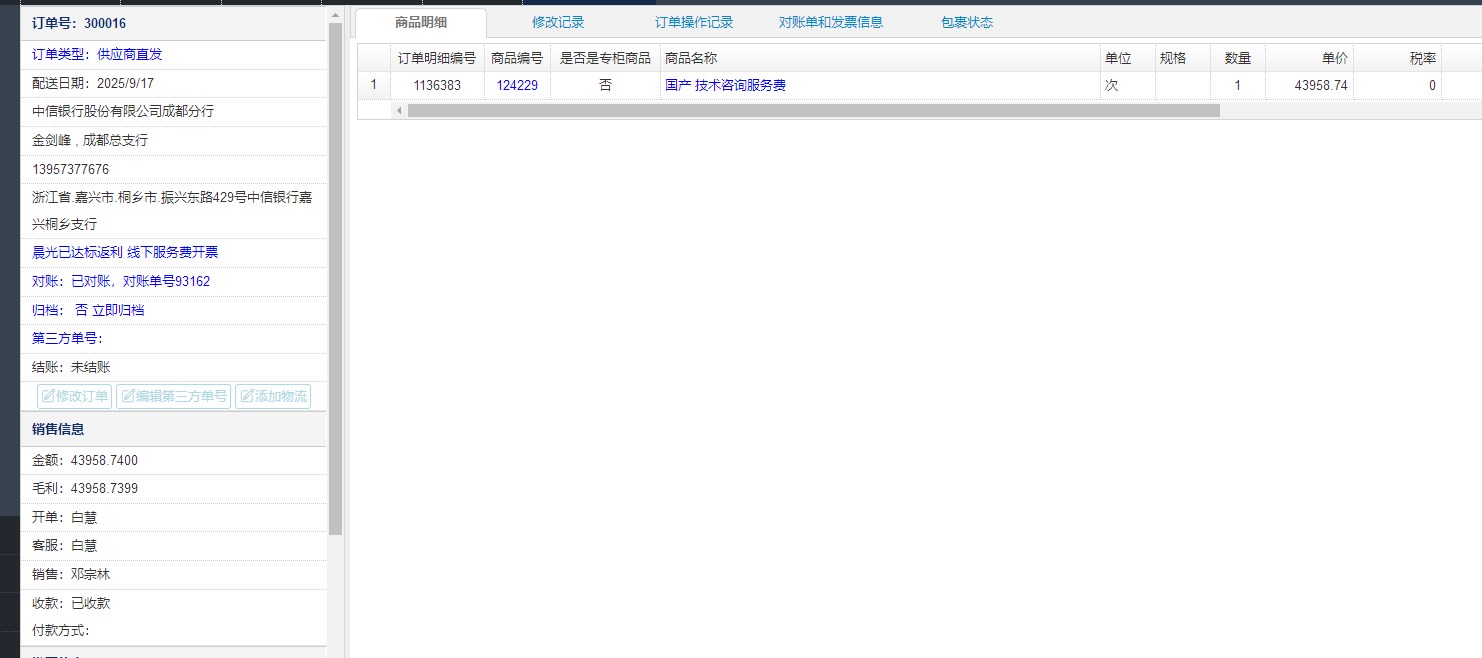The height and width of the screenshot is (658, 1482).
Task: Open the 国产 技术咨询服务费 product link
Action: coord(725,86)
